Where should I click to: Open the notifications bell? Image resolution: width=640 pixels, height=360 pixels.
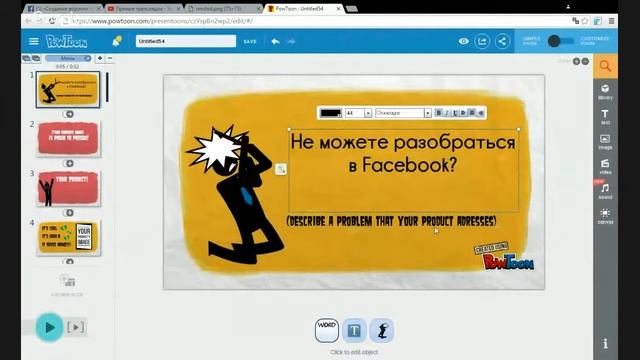[116, 41]
